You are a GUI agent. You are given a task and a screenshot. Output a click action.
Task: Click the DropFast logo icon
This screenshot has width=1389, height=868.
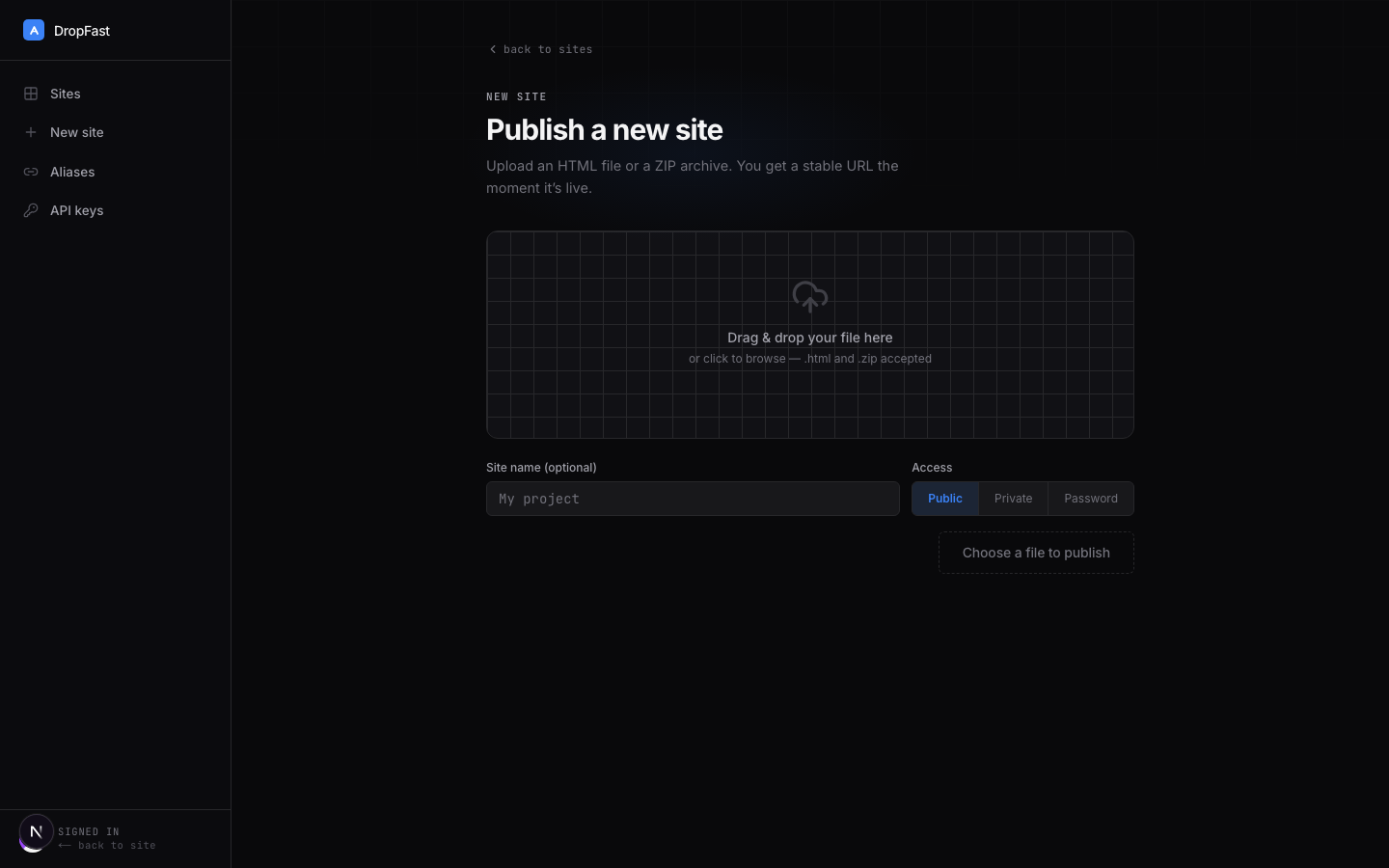(34, 30)
